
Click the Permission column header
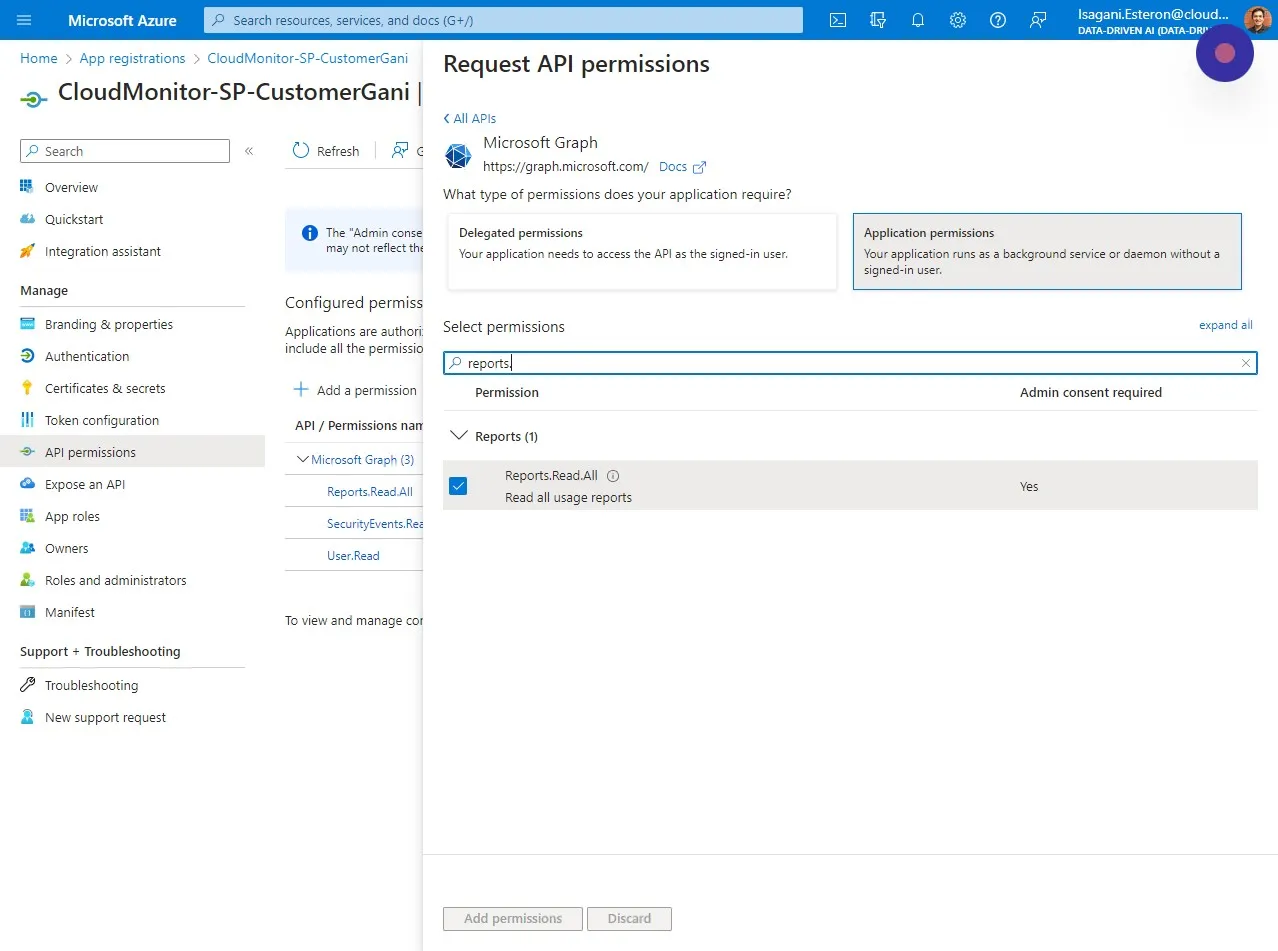click(x=507, y=392)
